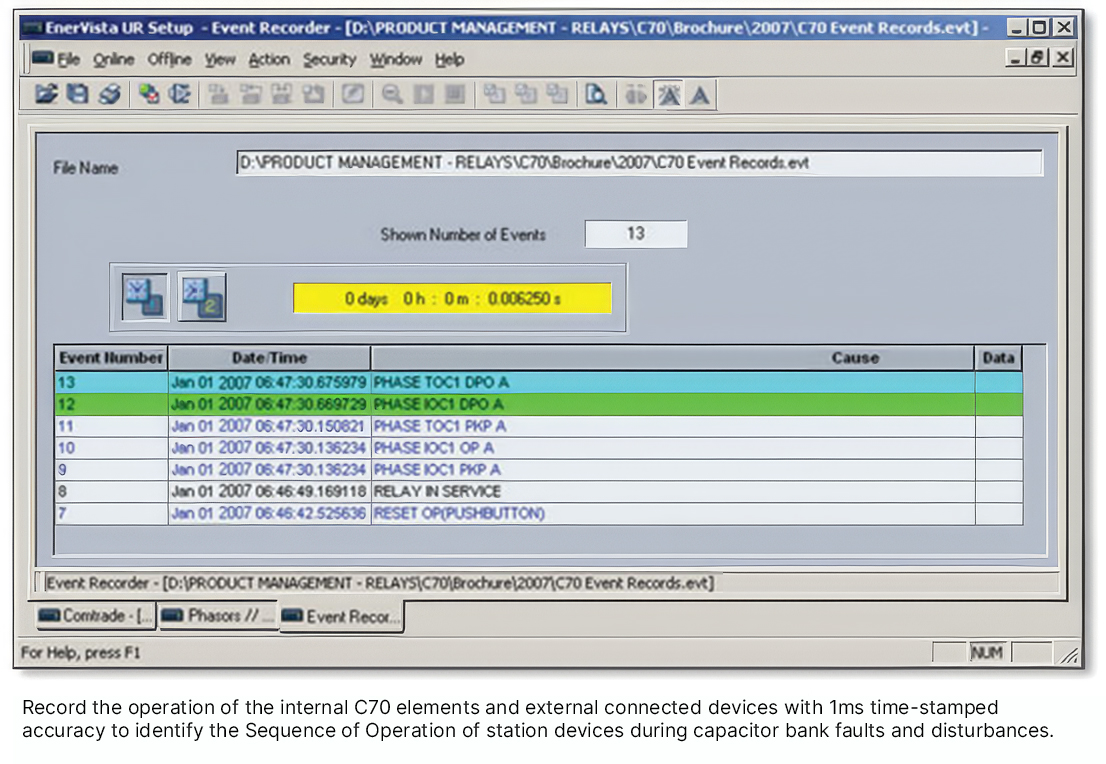Select event 7 RESET OP(PUSHBUTTON)
Viewport: 1106px width, 764px height.
(539, 514)
